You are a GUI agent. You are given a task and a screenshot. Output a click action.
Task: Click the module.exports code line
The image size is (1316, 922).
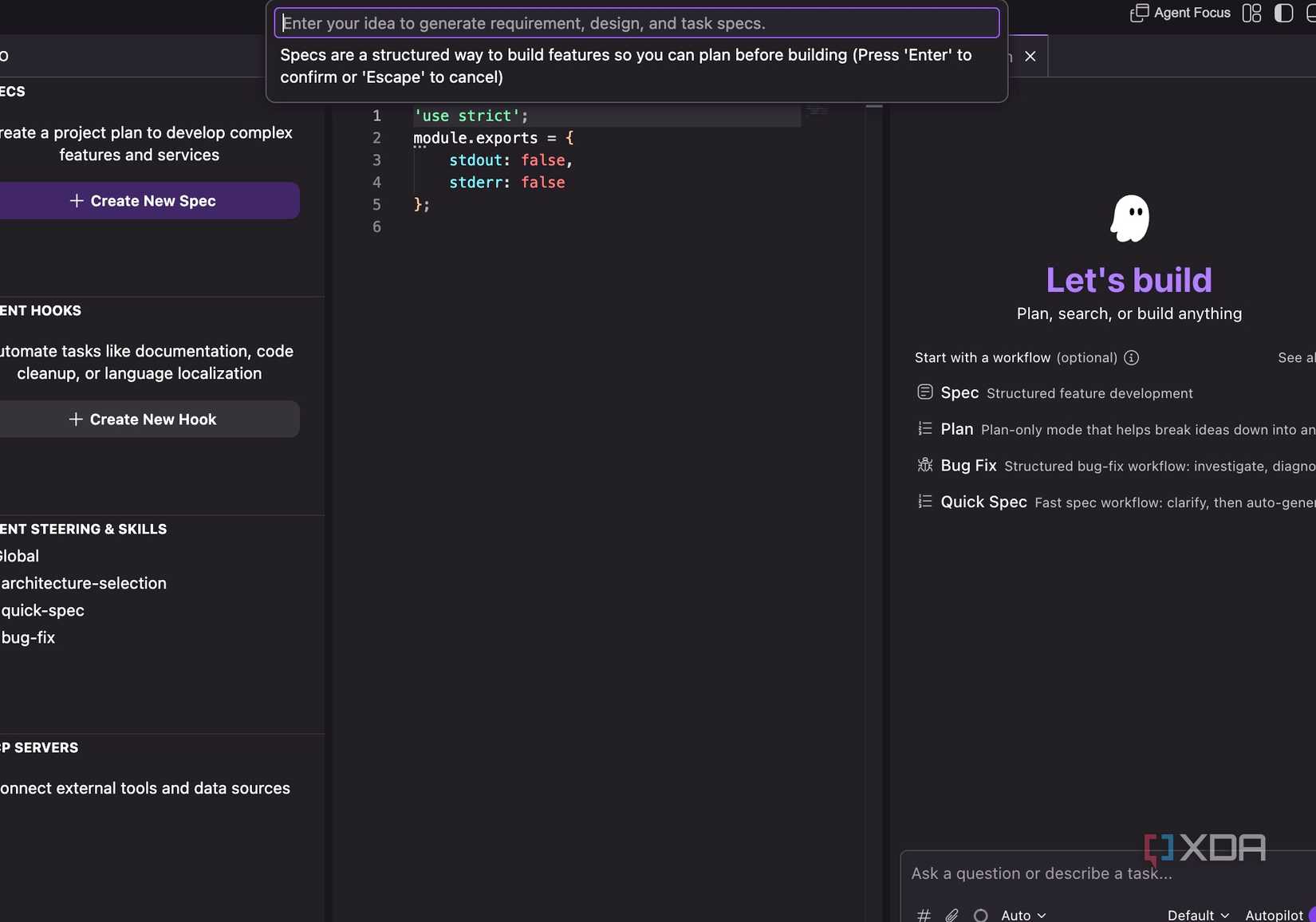pos(493,138)
